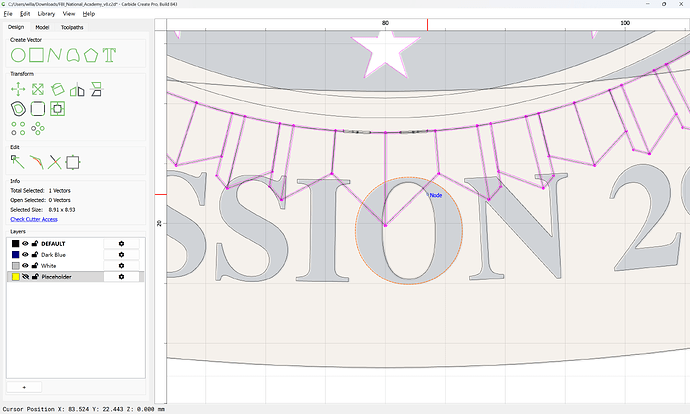Click the Selected Size 8.91 x 8.93 text
Viewport: 690px width, 414px height.
coord(43,210)
